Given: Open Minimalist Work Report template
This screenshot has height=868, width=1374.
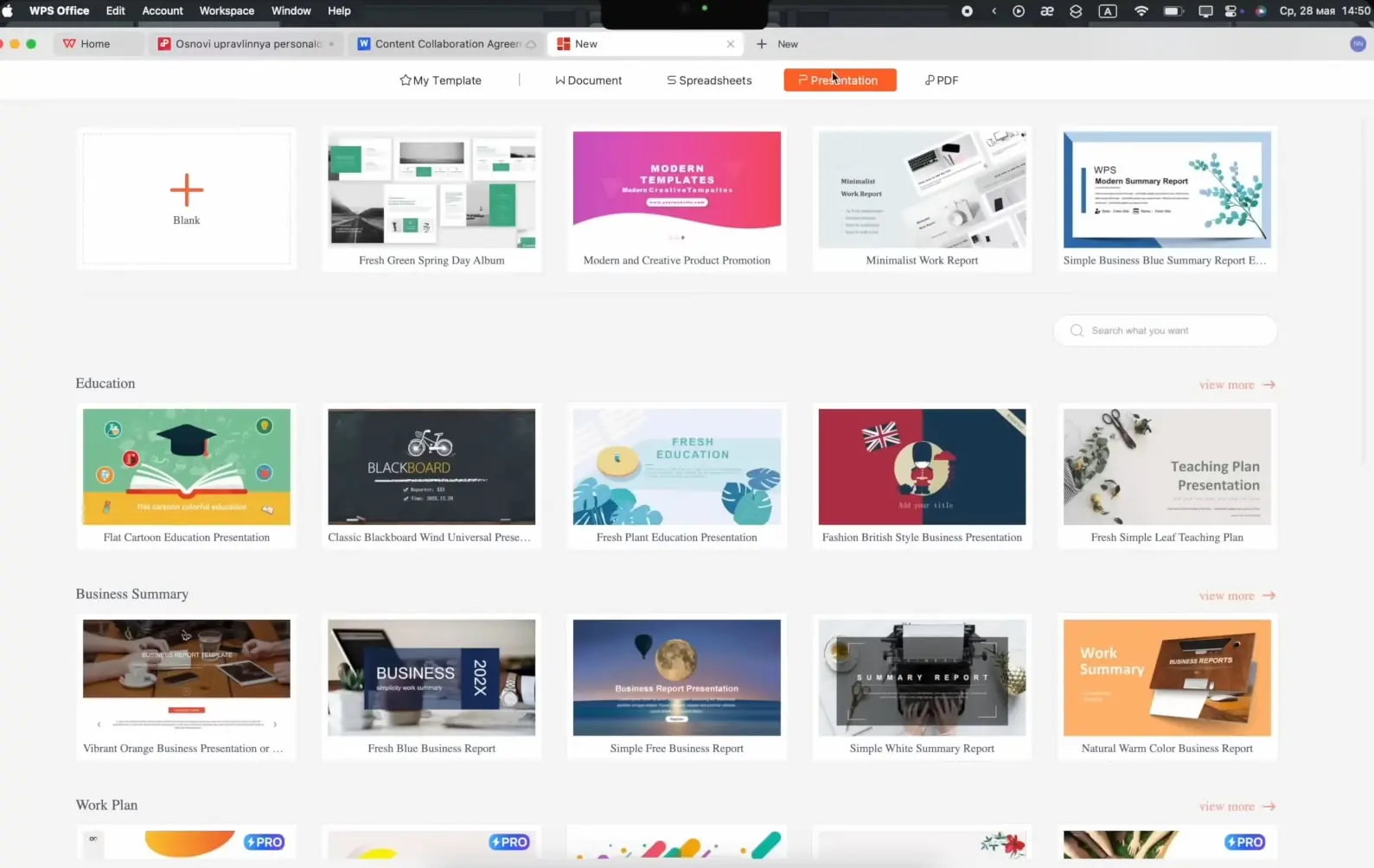Looking at the screenshot, I should 922,199.
